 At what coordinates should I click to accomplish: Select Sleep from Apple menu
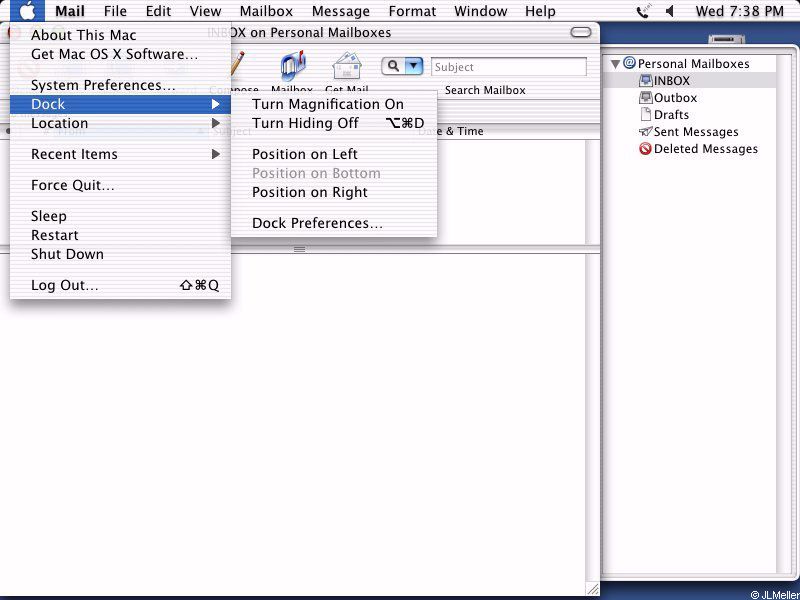120,216
